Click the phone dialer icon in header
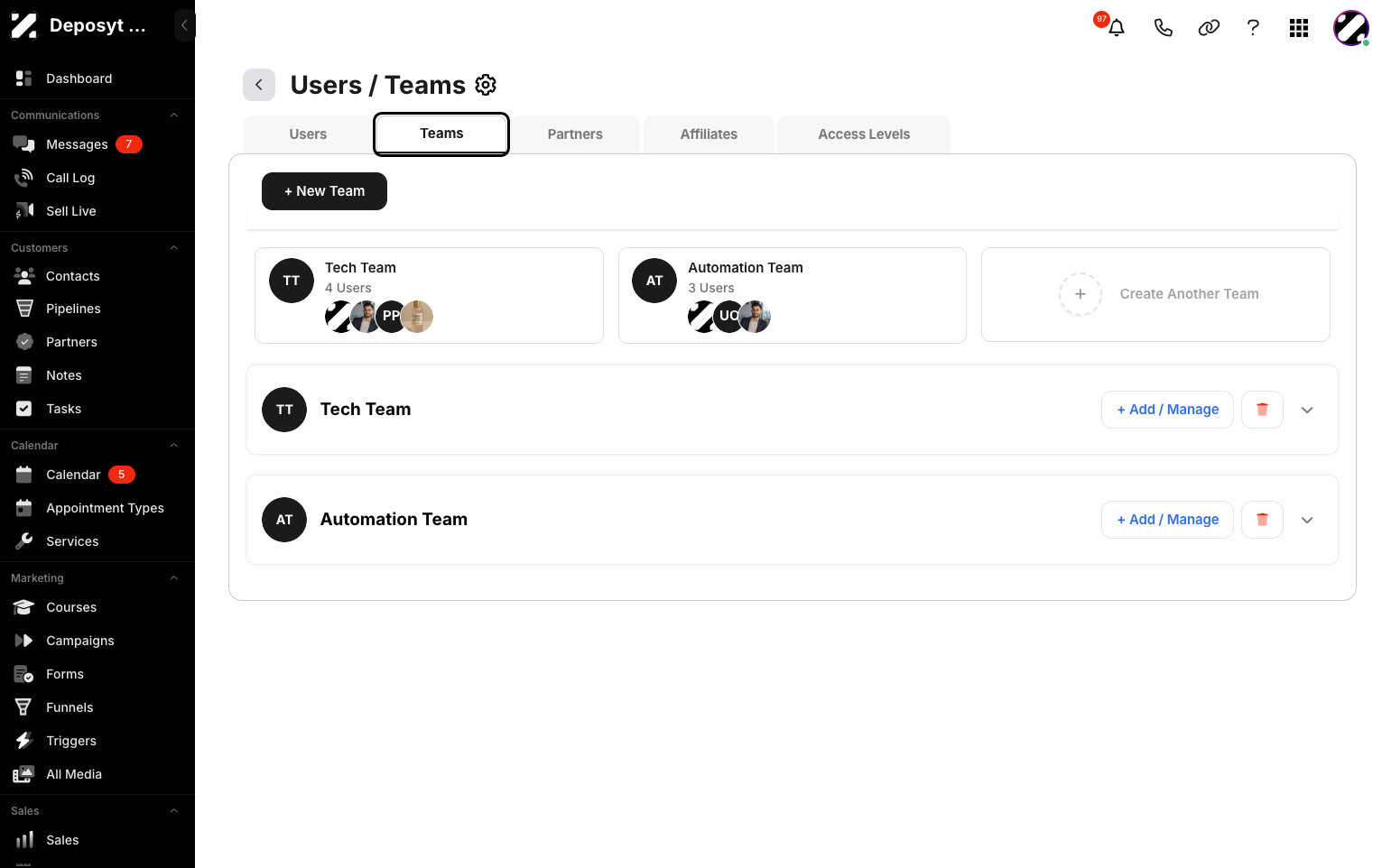Image resolution: width=1391 pixels, height=868 pixels. (1164, 28)
